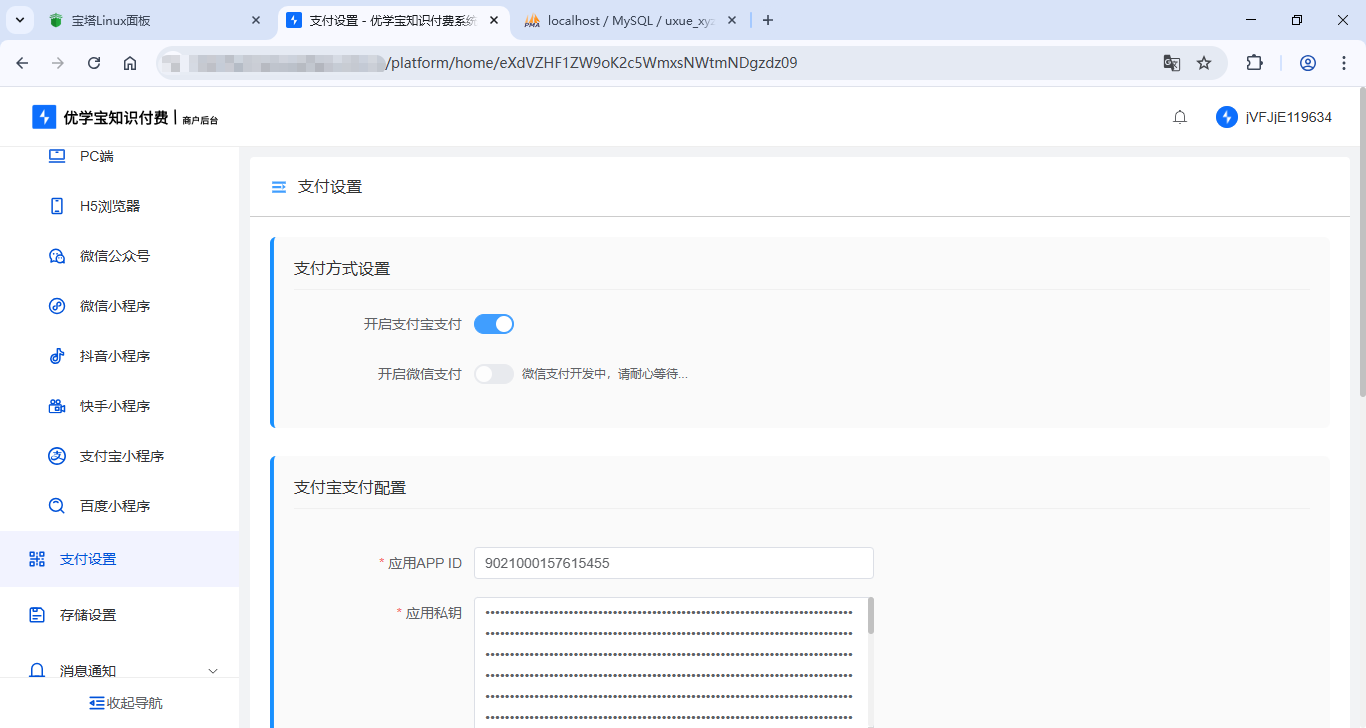Screen dimensions: 1366x728
Task: Toggle the WeChat payment (开启微信支付) switch
Action: click(x=494, y=374)
